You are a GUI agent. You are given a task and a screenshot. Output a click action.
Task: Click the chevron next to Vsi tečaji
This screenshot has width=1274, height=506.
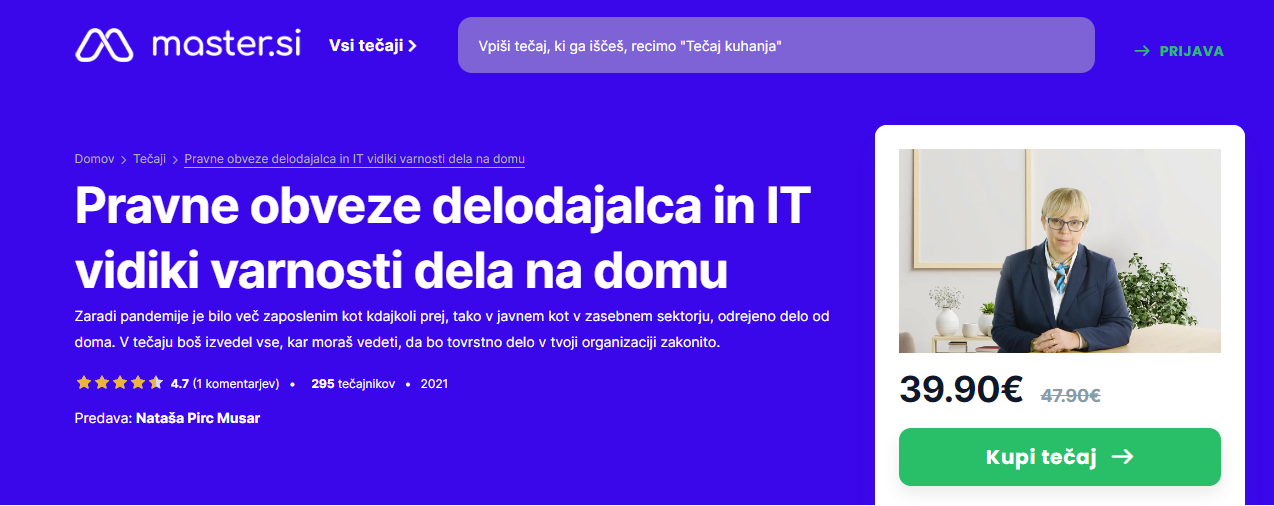point(412,46)
